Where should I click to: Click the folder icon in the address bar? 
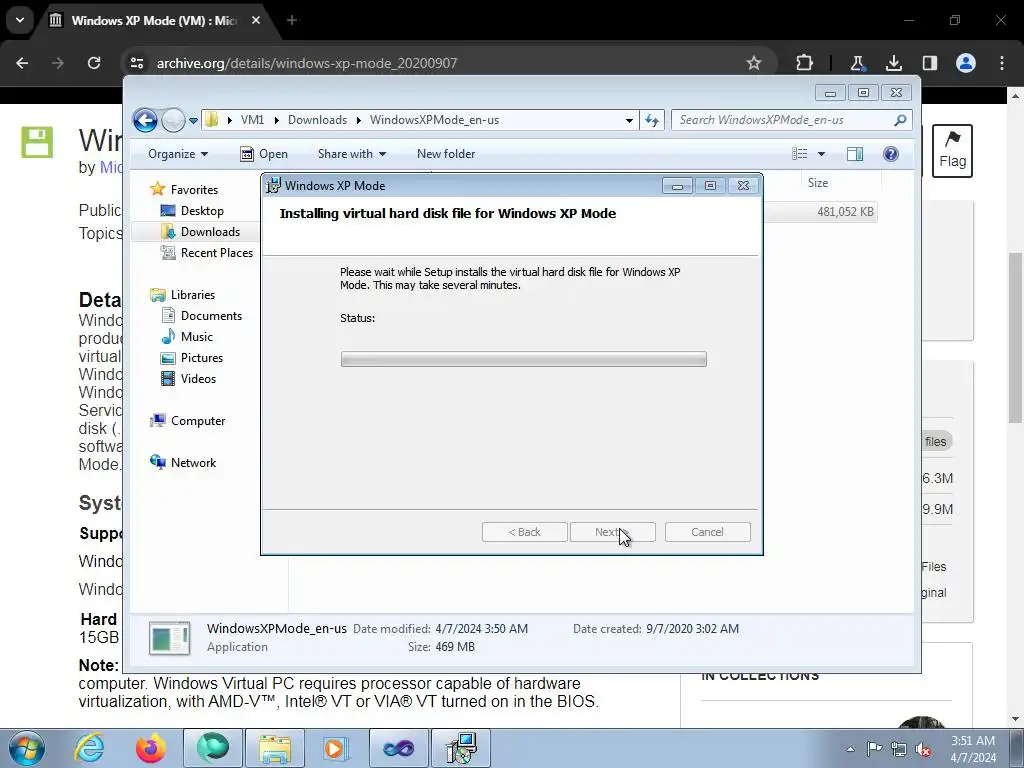(x=212, y=120)
